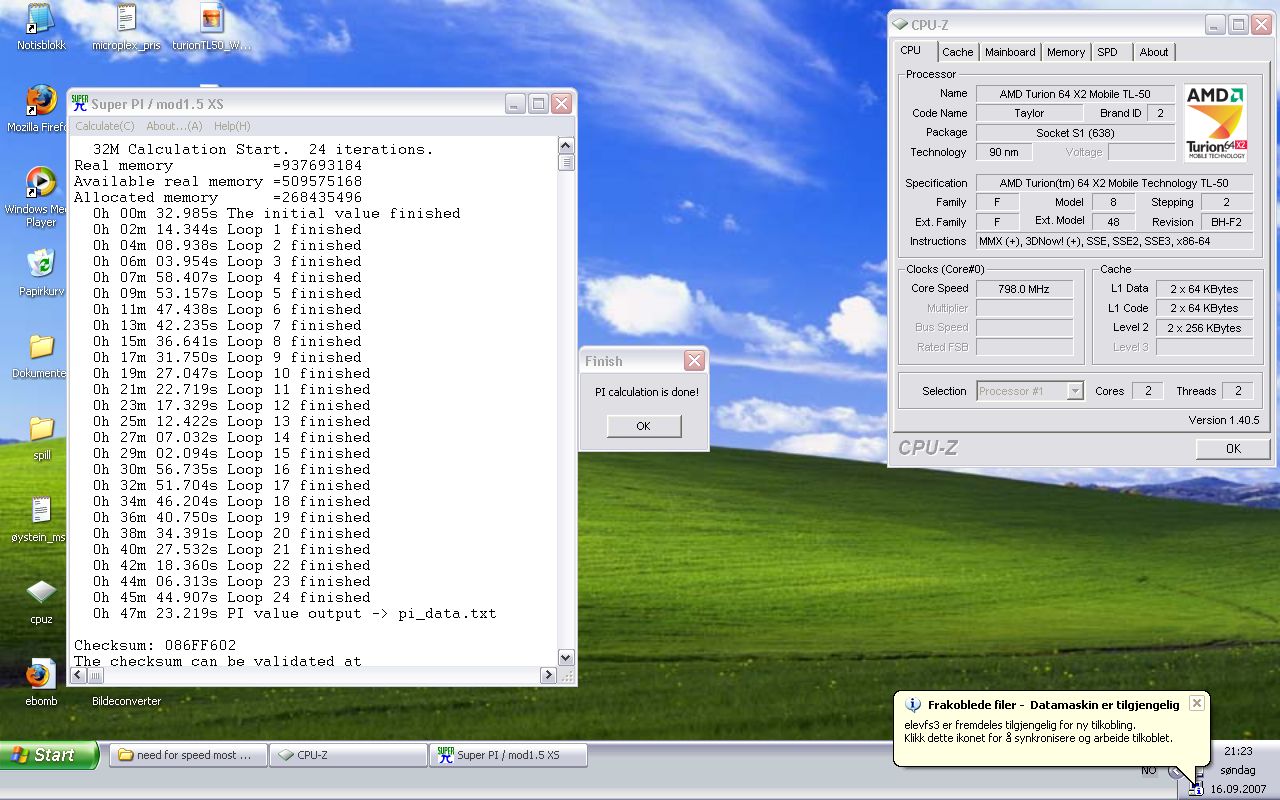Click the PI calculation is done! message
Image resolution: width=1280 pixels, height=800 pixels.
point(647,392)
